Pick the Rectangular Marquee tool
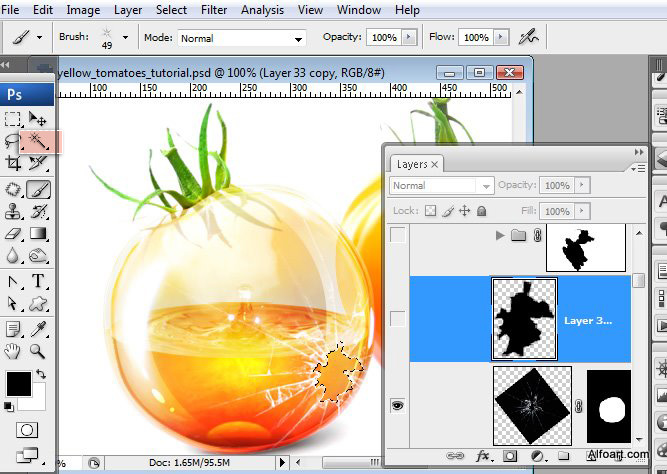This screenshot has height=474, width=667. (x=14, y=119)
